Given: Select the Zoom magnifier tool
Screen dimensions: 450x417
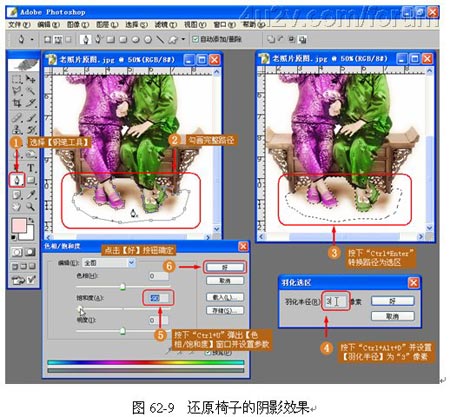Looking at the screenshot, I should 31,207.
